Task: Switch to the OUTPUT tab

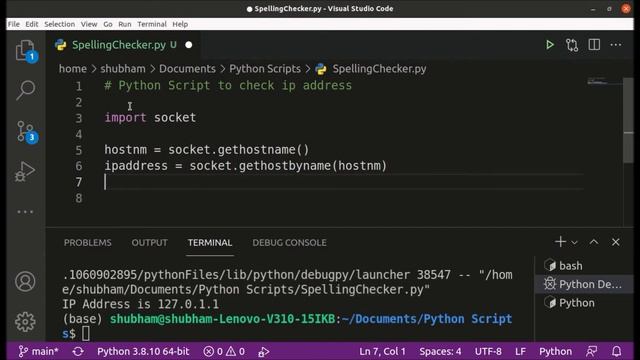Action: point(149,242)
